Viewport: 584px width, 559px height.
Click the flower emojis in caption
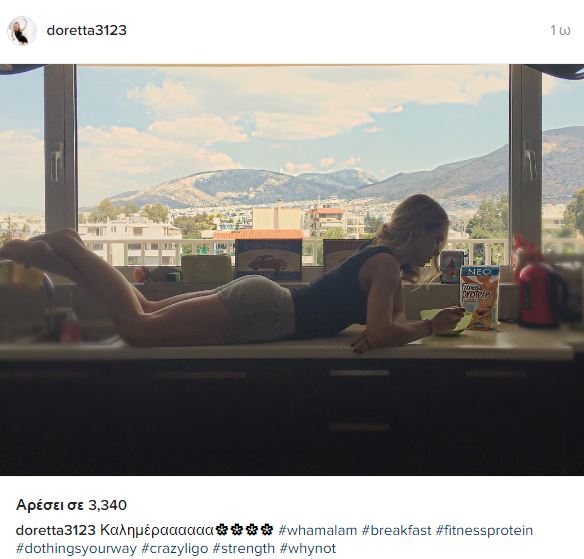coord(245,530)
